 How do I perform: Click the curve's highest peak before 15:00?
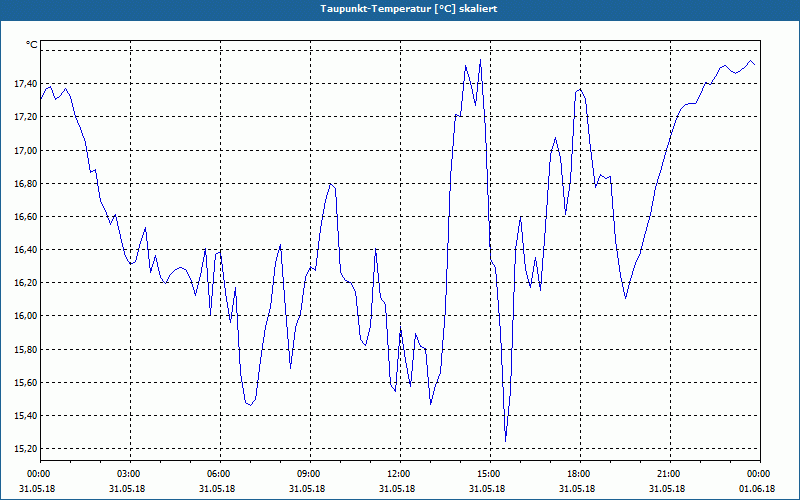point(480,60)
